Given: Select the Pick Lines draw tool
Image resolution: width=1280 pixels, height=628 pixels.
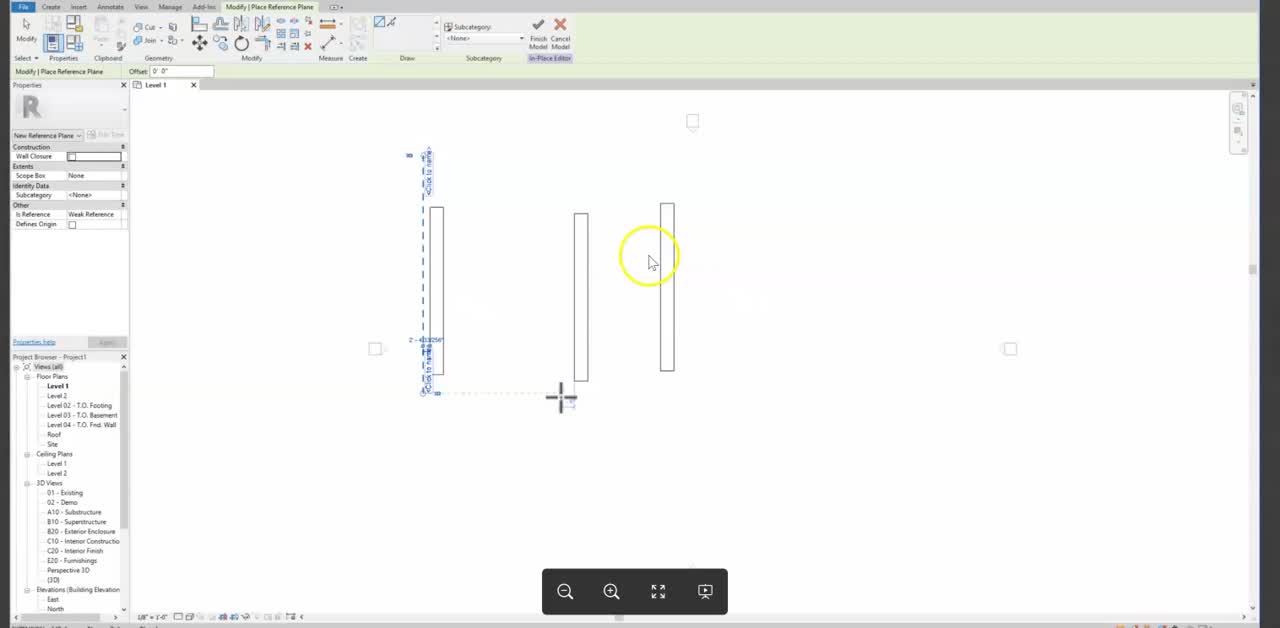Looking at the screenshot, I should [392, 23].
